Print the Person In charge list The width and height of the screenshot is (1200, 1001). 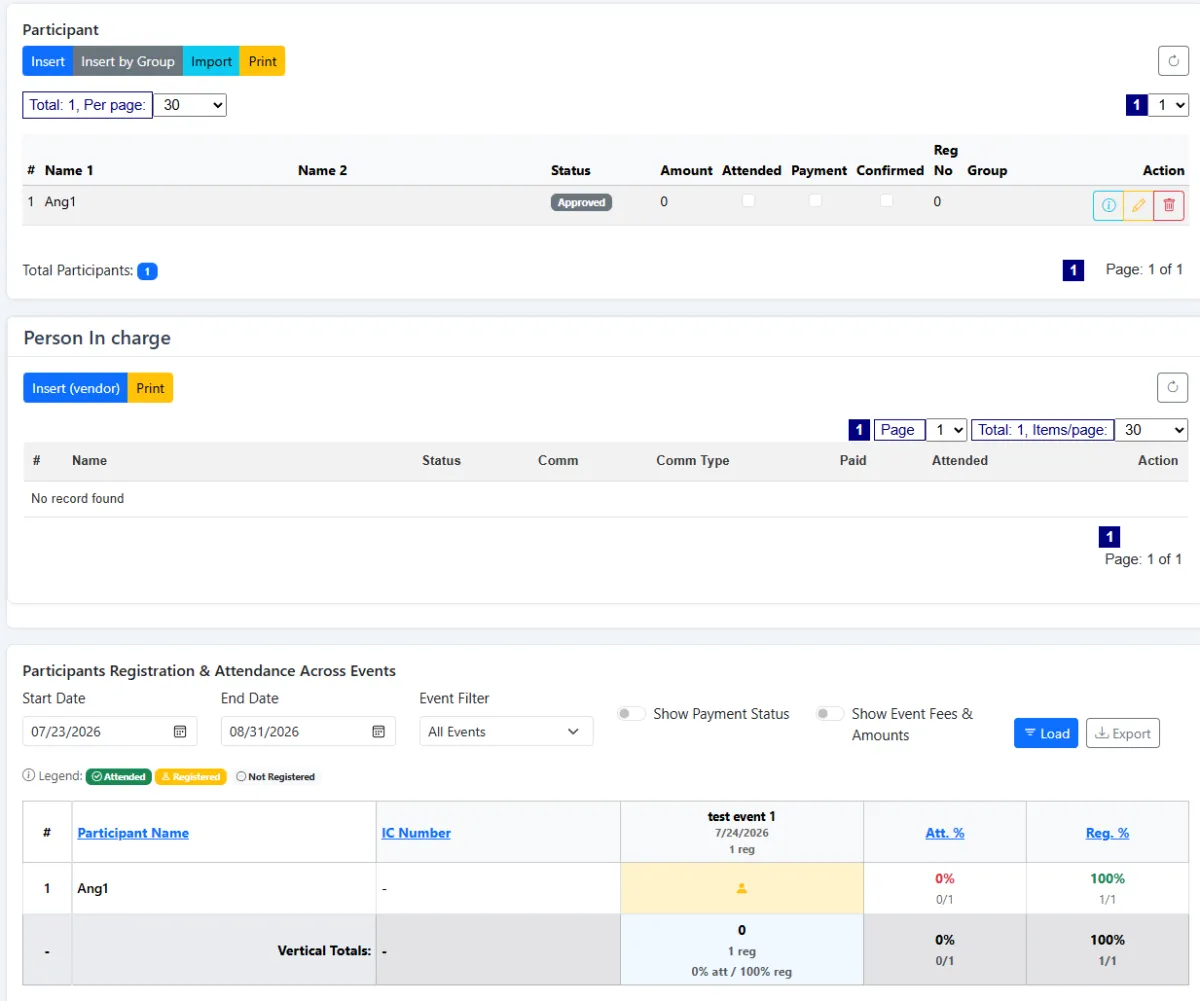pyautogui.click(x=151, y=388)
